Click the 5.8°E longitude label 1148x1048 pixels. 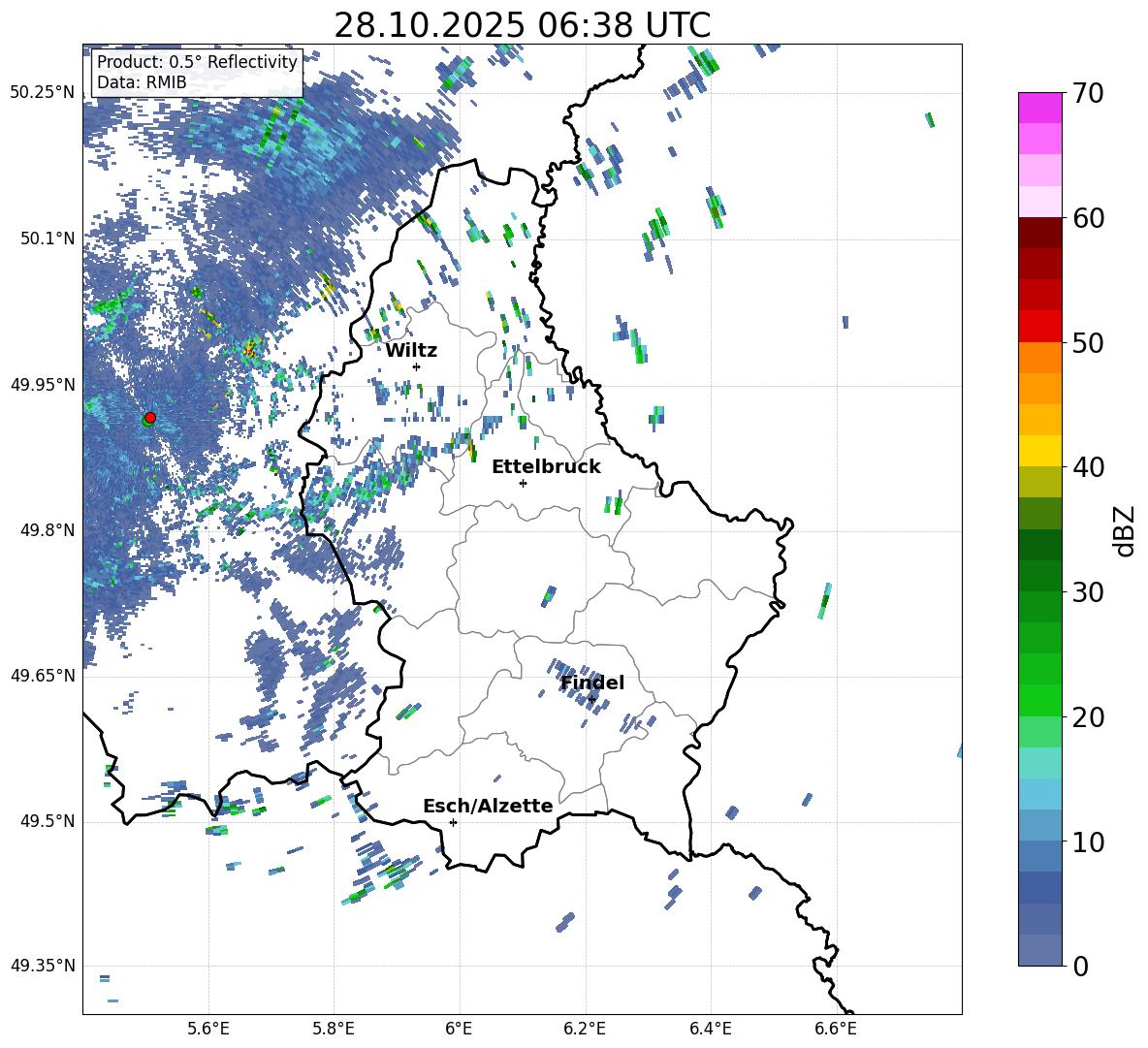click(334, 1029)
